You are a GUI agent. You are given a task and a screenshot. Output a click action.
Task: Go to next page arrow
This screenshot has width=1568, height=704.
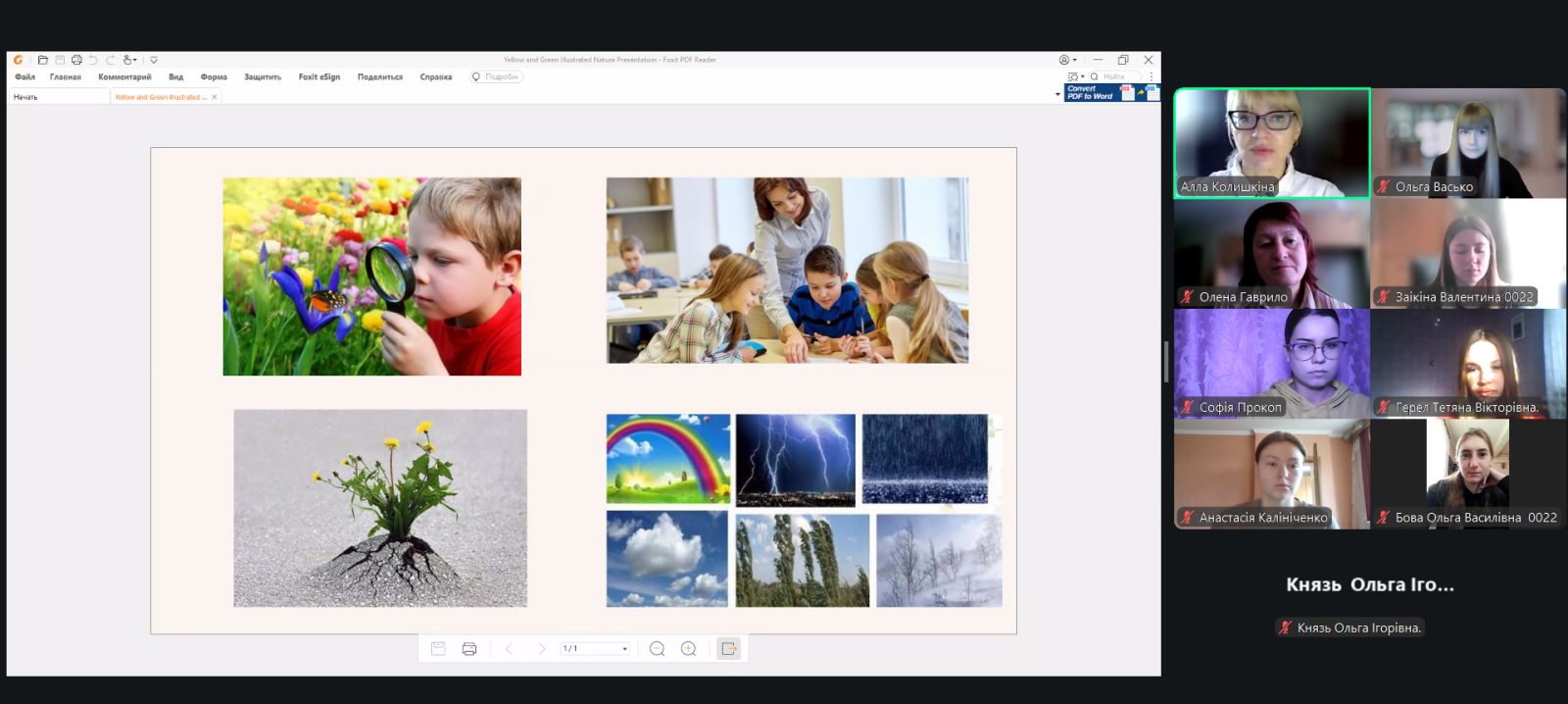tap(541, 649)
